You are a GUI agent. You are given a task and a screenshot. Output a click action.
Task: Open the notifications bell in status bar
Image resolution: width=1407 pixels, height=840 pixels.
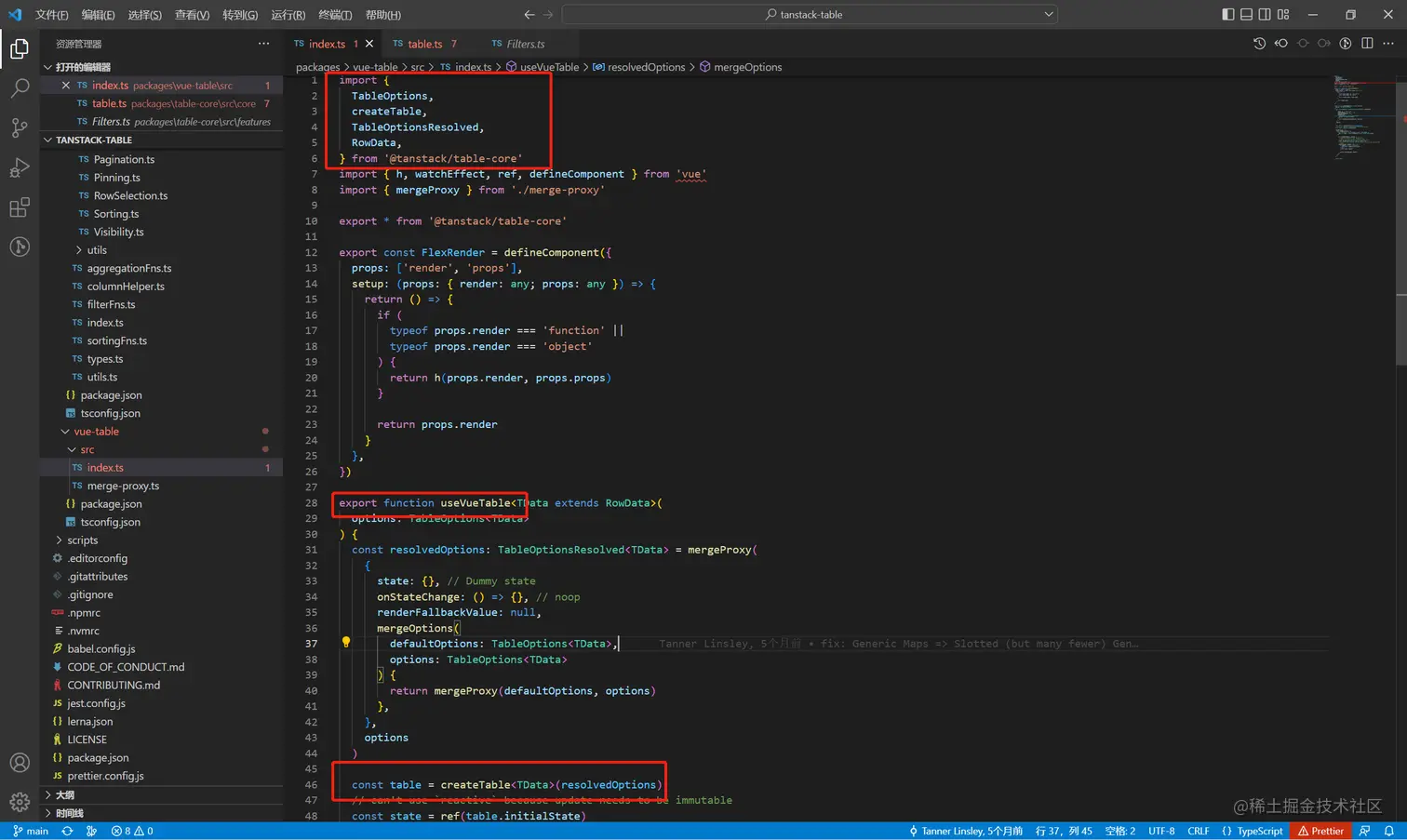point(1388,831)
